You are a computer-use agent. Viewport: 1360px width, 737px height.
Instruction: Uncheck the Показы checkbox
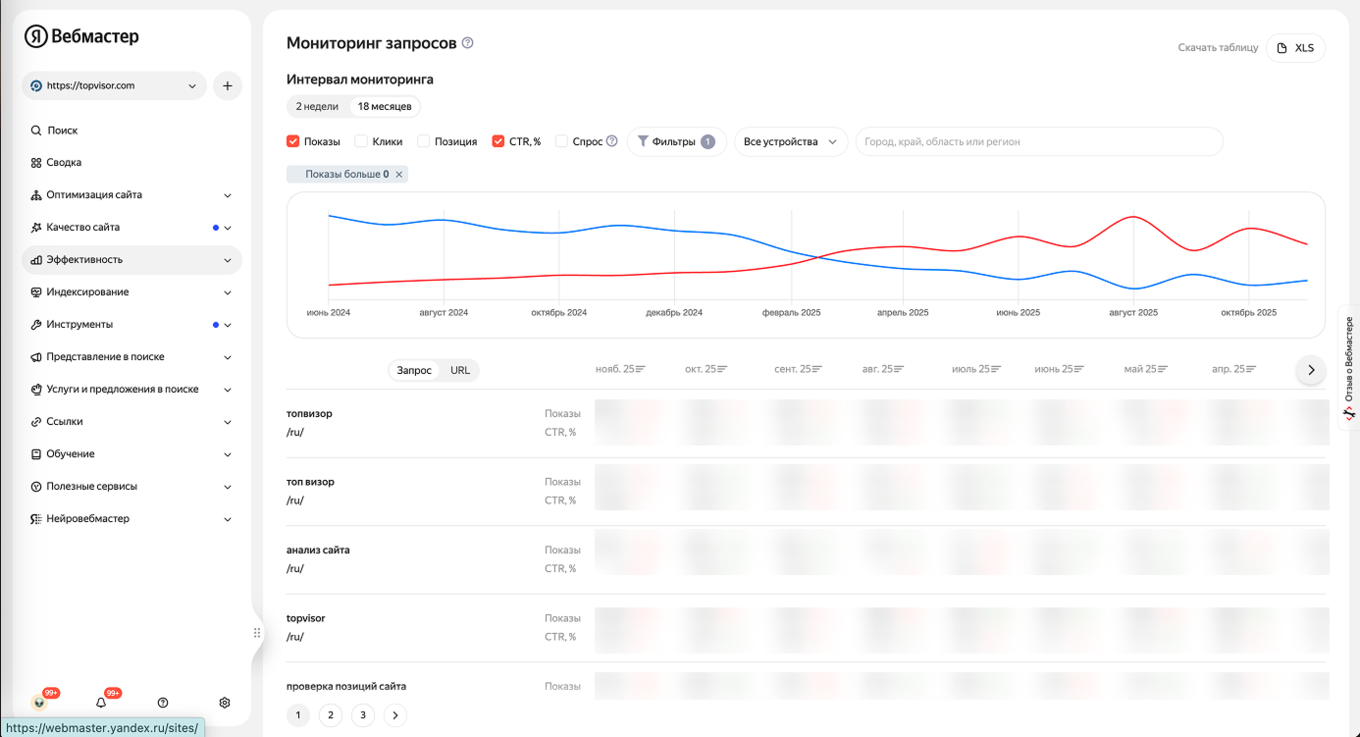tap(293, 142)
